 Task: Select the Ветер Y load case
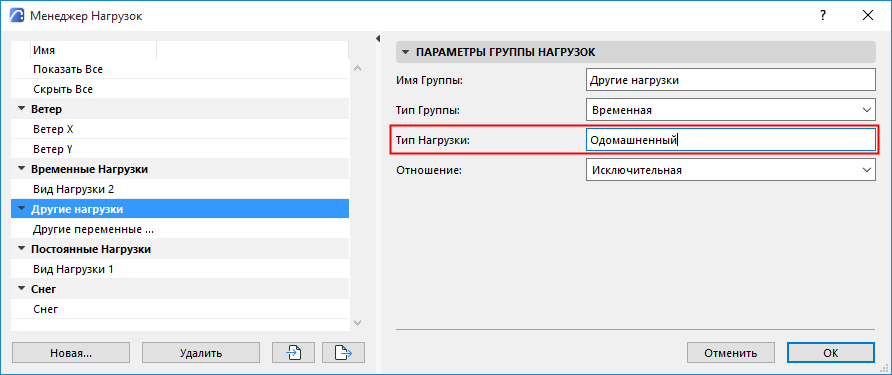pos(180,149)
